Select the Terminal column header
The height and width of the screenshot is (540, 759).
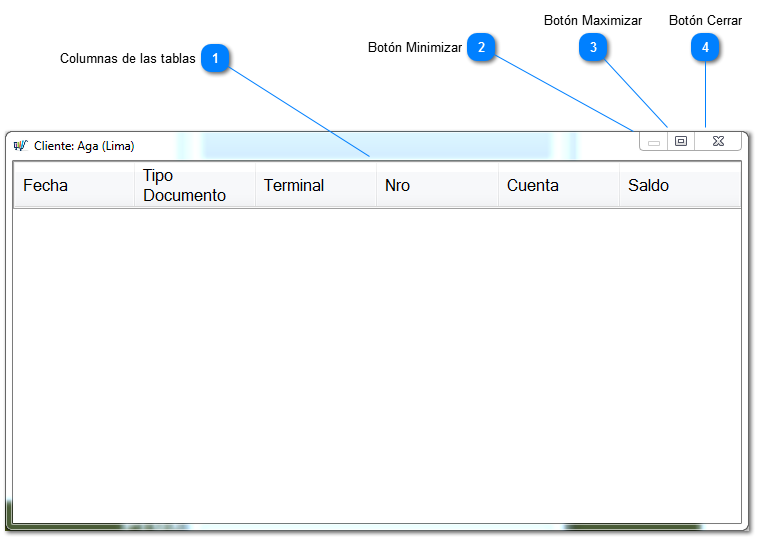click(316, 185)
